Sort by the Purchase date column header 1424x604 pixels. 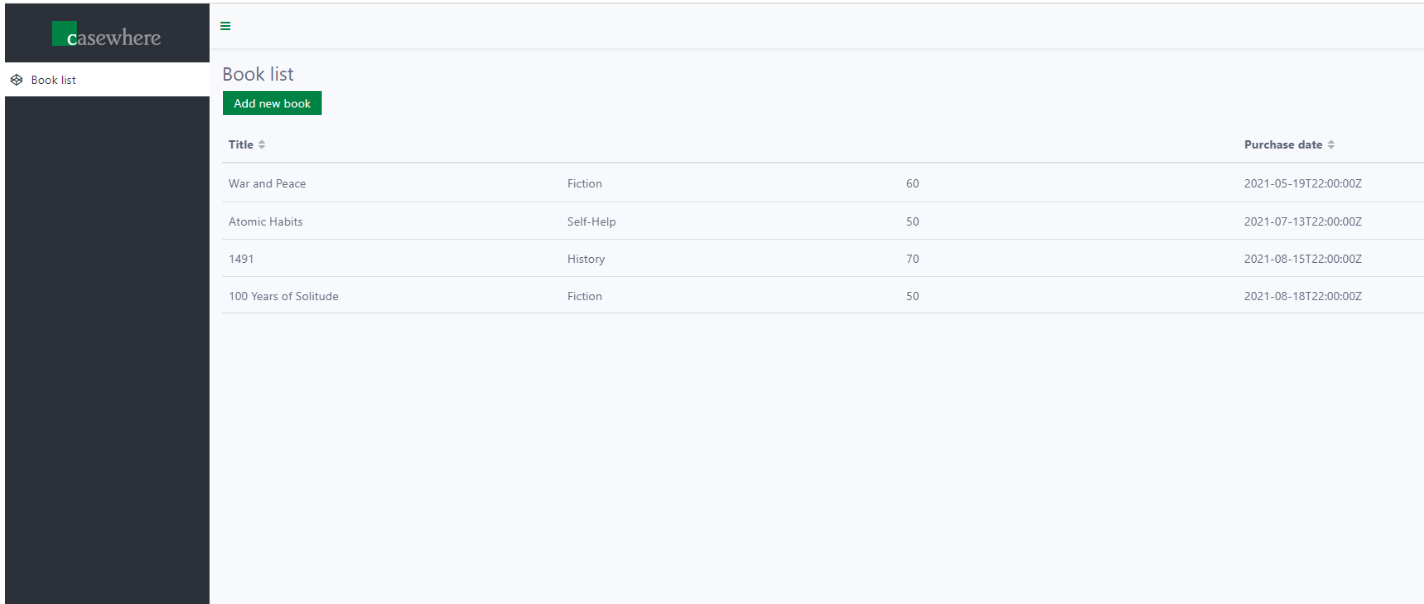(1283, 145)
